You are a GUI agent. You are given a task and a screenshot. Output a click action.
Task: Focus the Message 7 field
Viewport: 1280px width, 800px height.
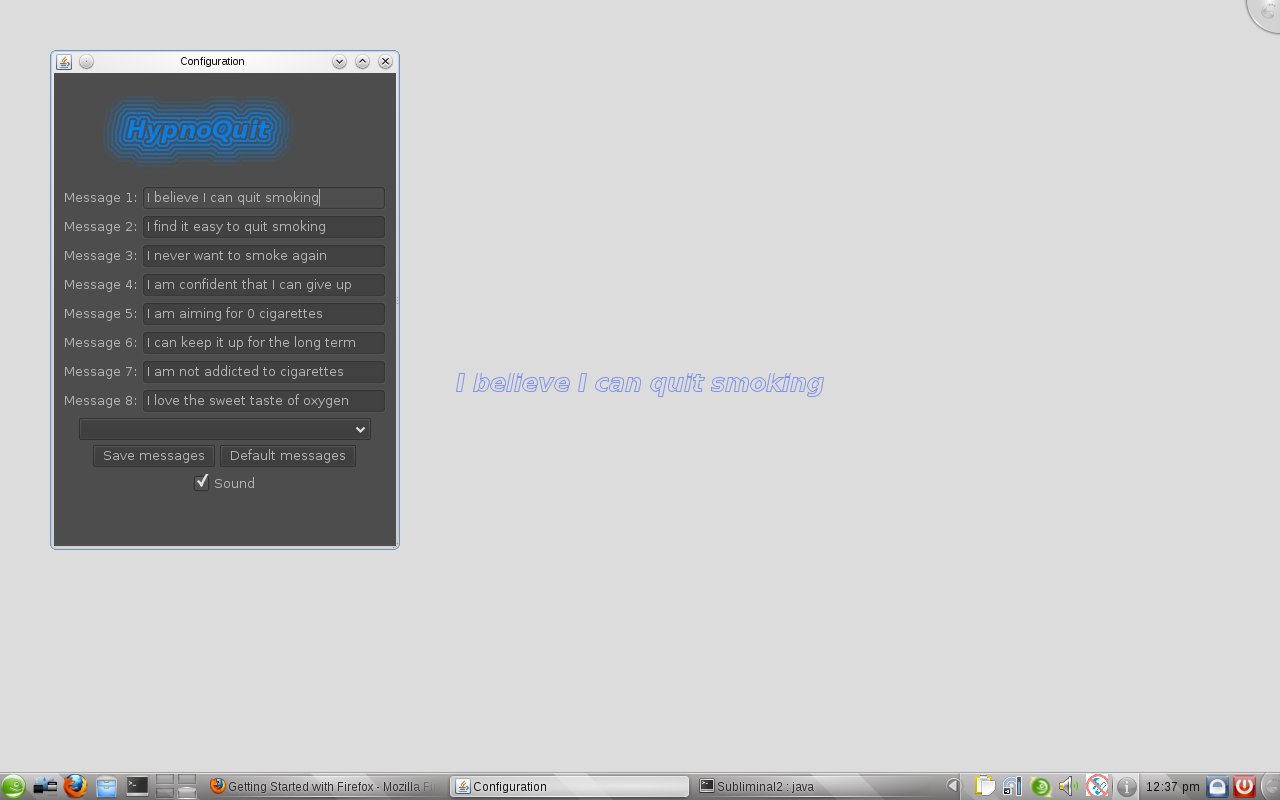pos(264,372)
